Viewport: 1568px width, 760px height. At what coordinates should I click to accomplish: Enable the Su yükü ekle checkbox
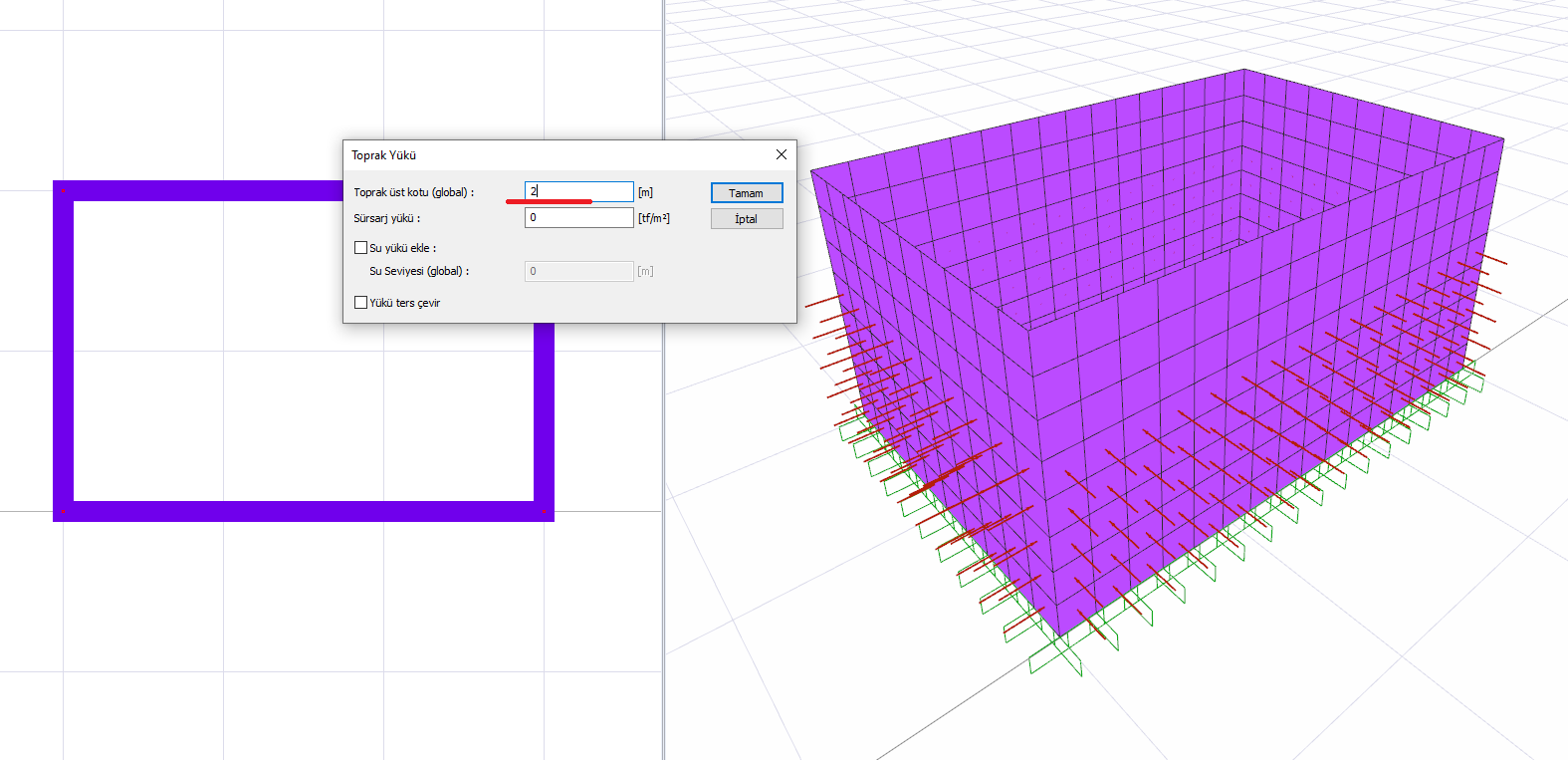click(x=360, y=248)
